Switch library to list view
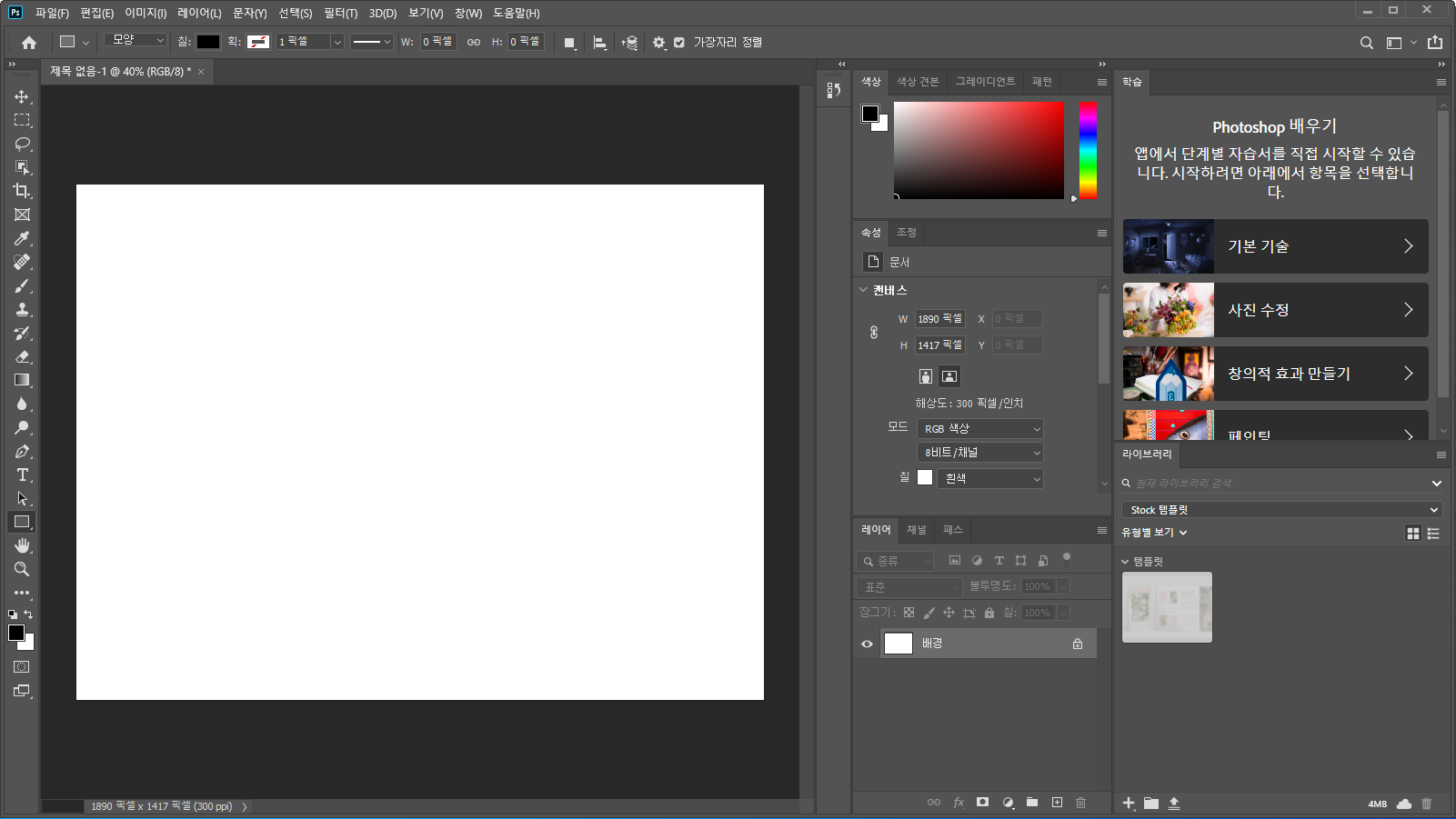 point(1433,534)
